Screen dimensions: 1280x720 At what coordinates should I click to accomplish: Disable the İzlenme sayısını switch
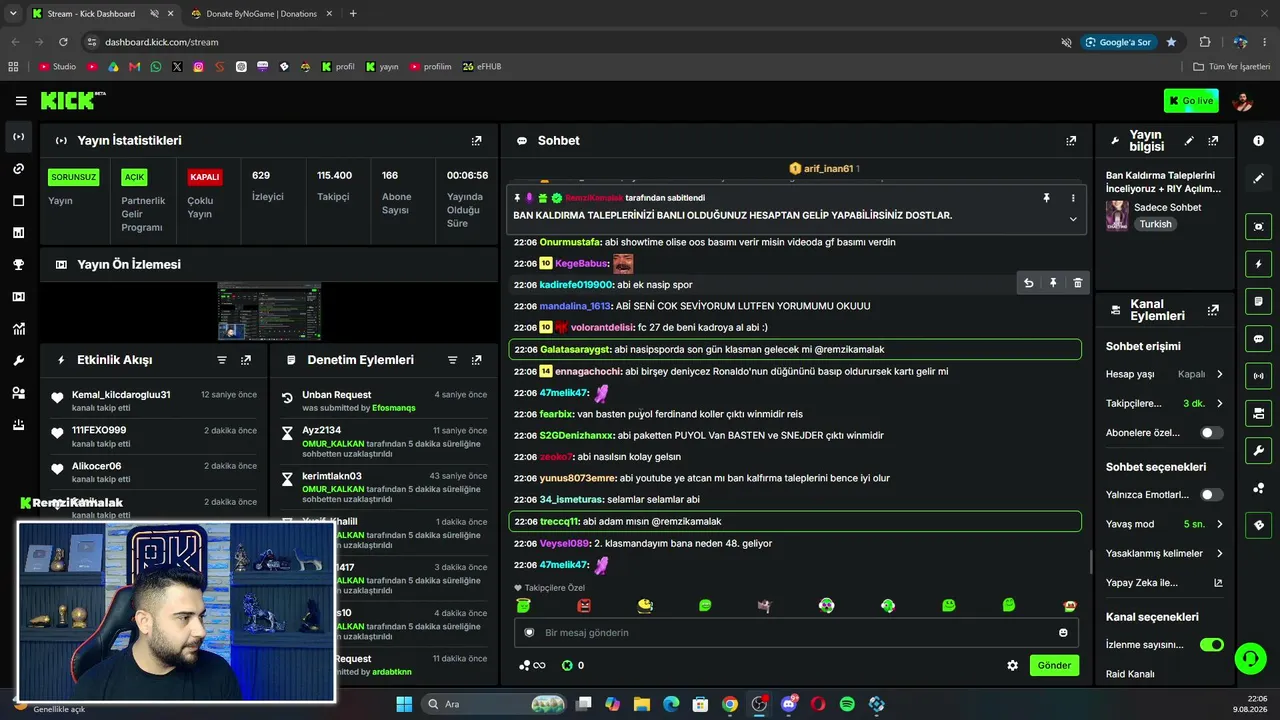(x=1211, y=645)
